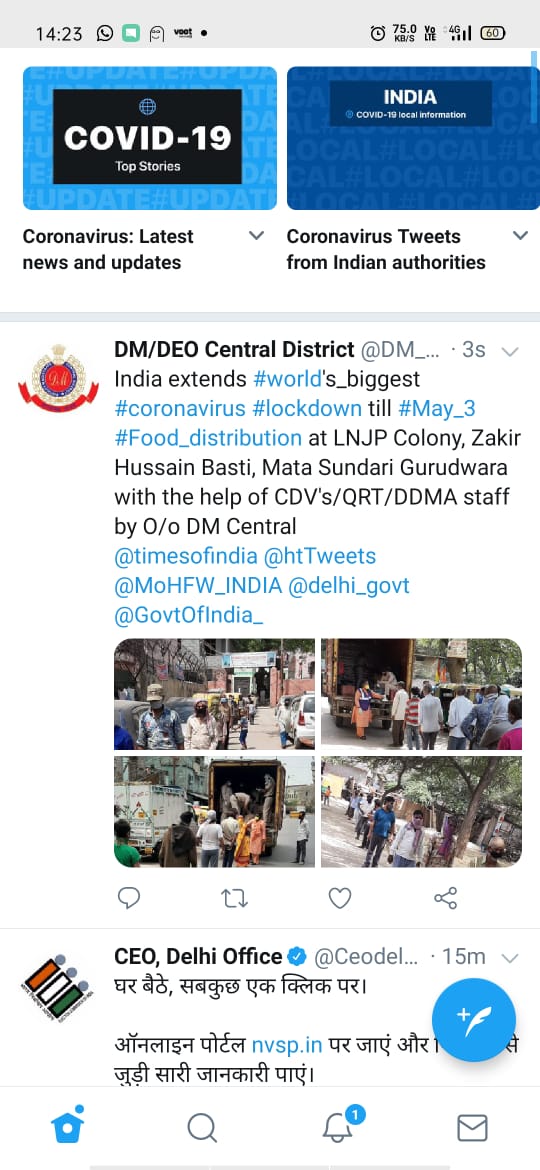Open the Search magnifier tab

[201, 1127]
